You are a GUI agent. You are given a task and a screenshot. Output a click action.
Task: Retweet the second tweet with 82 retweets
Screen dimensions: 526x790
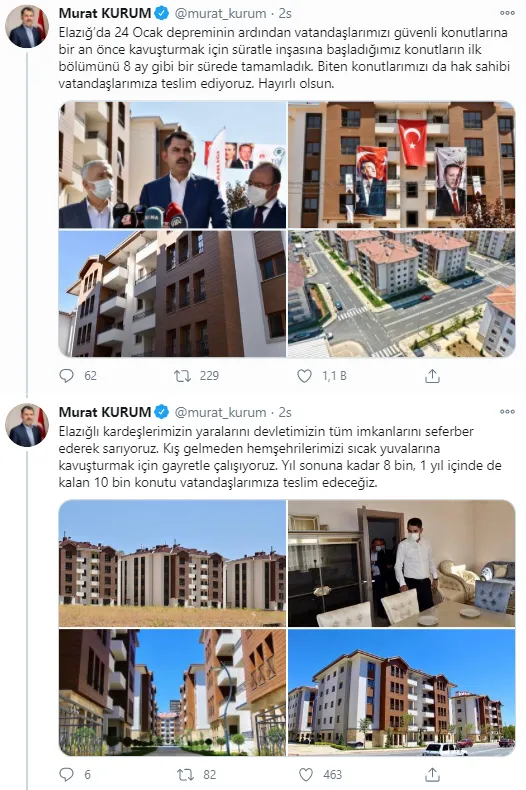click(186, 774)
